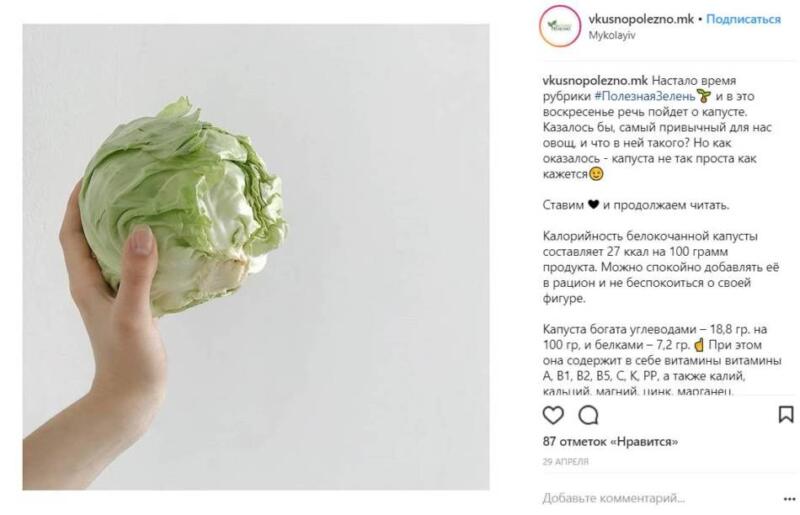The height and width of the screenshot is (515, 800).
Task: Click the vkusnopolezno.mk profile avatar
Action: point(561,26)
